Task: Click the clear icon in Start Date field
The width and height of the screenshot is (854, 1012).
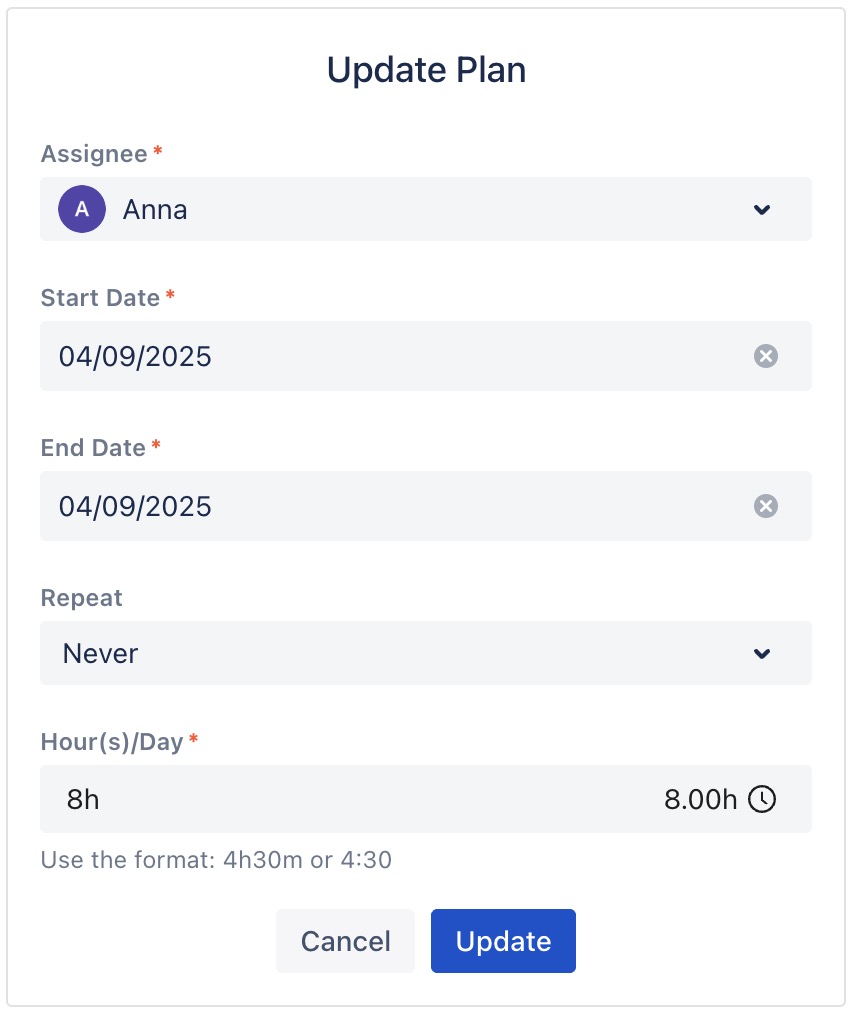Action: (x=765, y=356)
